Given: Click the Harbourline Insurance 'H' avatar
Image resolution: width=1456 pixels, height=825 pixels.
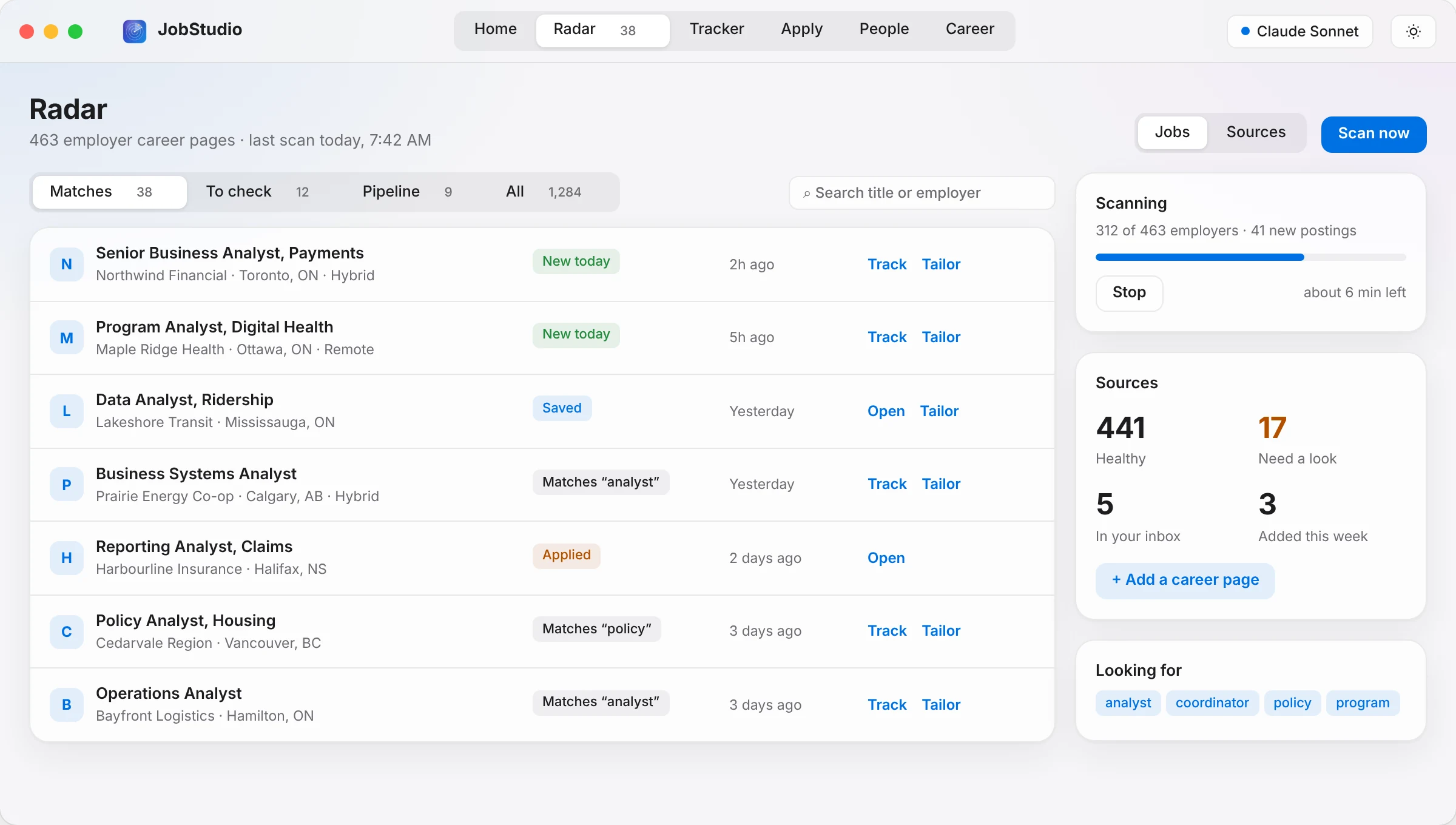Looking at the screenshot, I should [67, 558].
